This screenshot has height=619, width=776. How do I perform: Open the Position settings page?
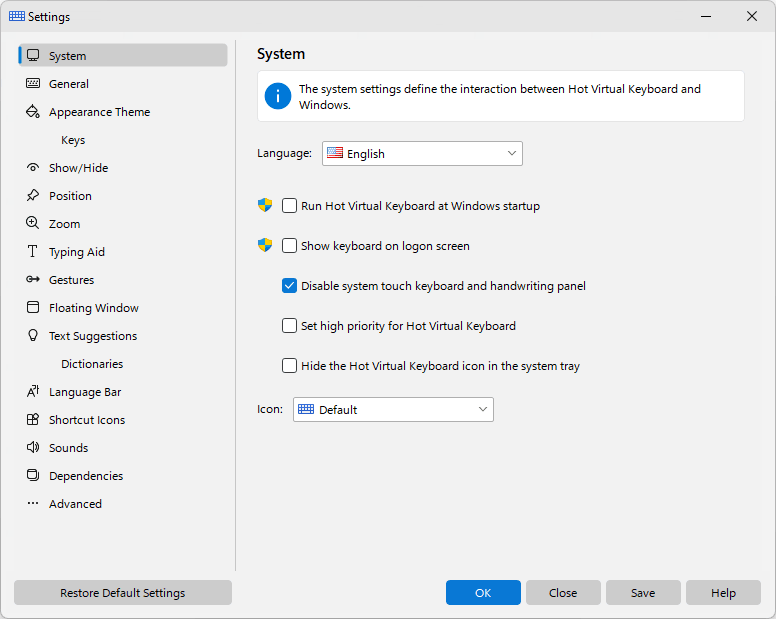(x=123, y=196)
